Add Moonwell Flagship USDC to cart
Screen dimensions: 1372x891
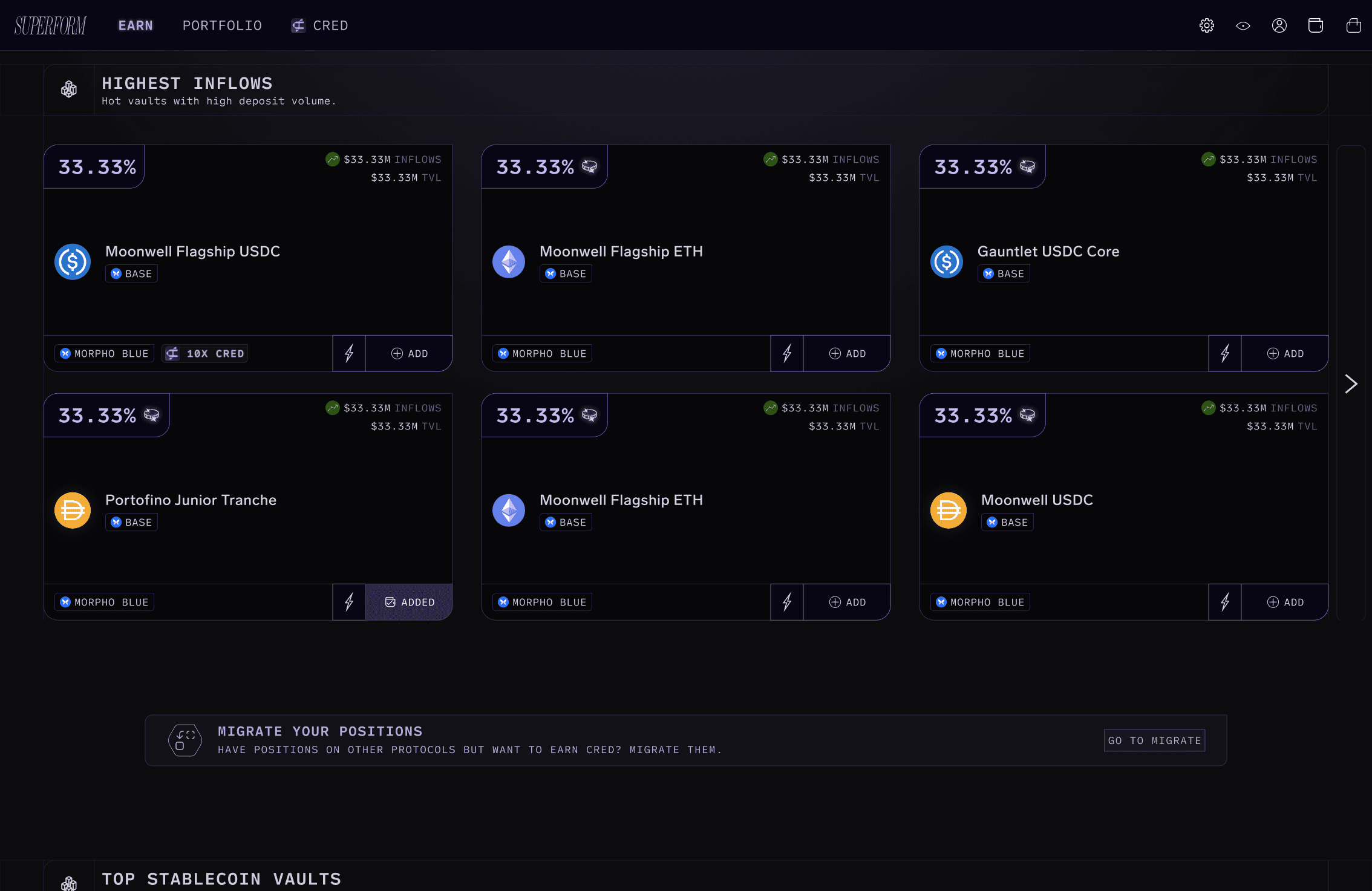[x=410, y=353]
